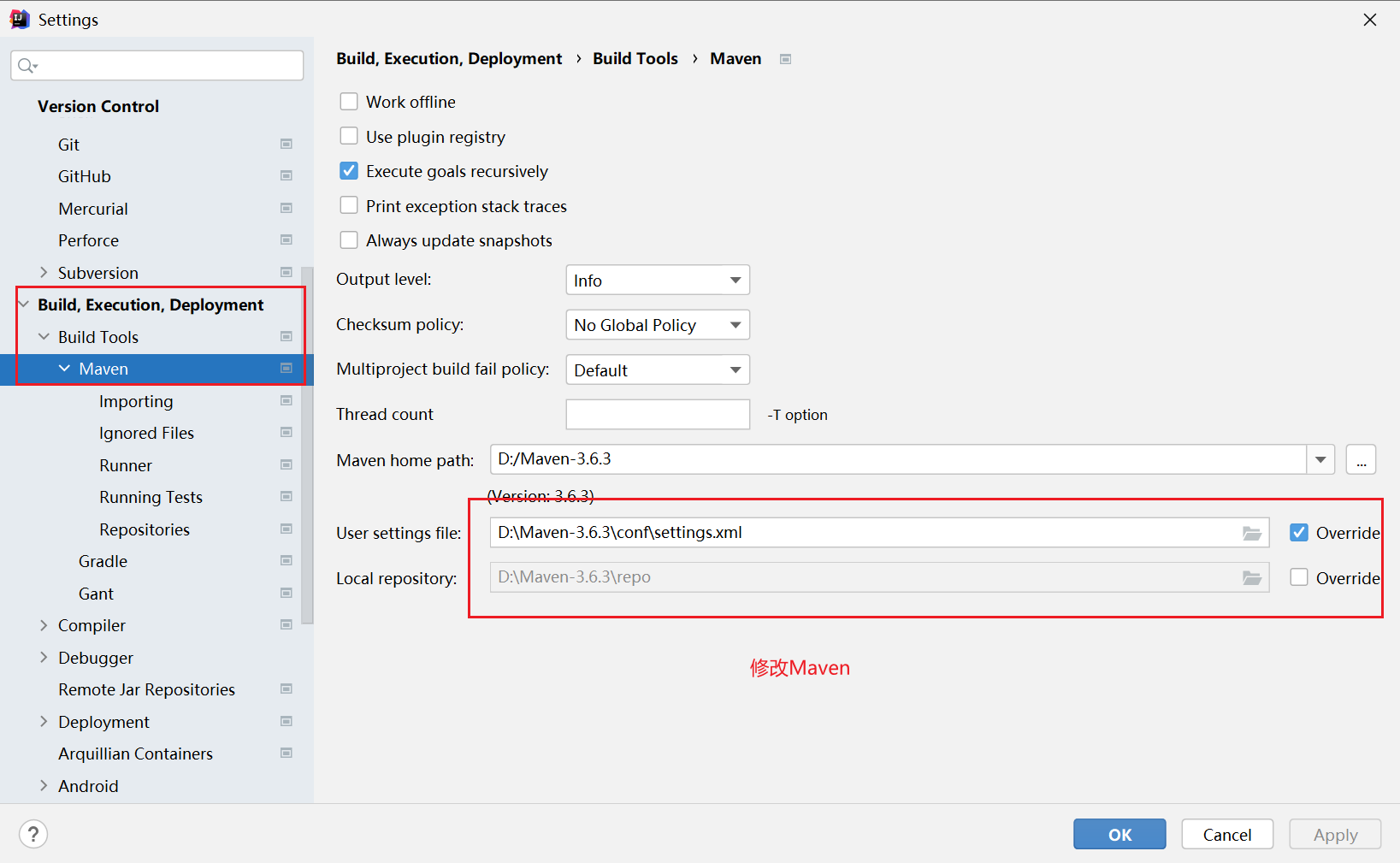Click the Thread count input field
Screen dimensions: 1400x863
(x=657, y=415)
